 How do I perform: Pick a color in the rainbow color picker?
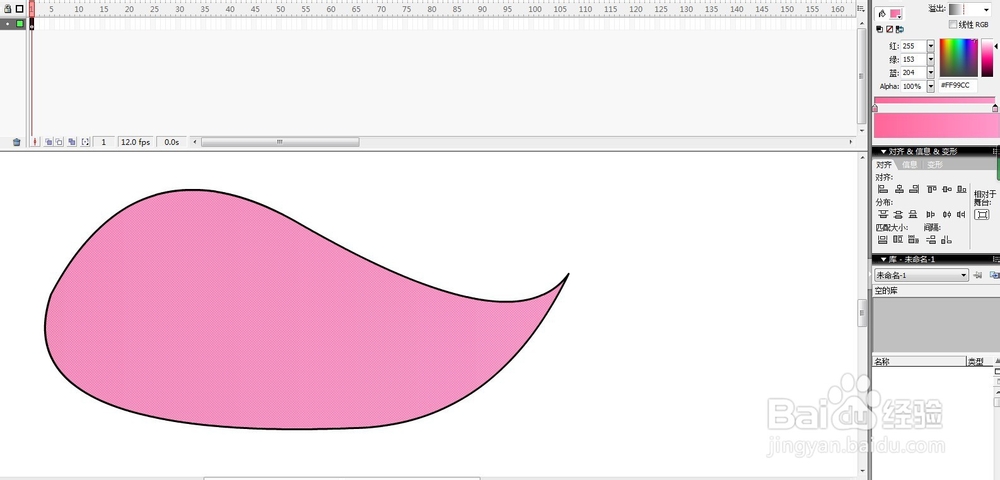point(959,58)
